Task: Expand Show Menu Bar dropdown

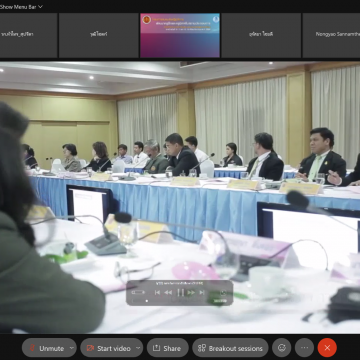Action: [x=22, y=6]
